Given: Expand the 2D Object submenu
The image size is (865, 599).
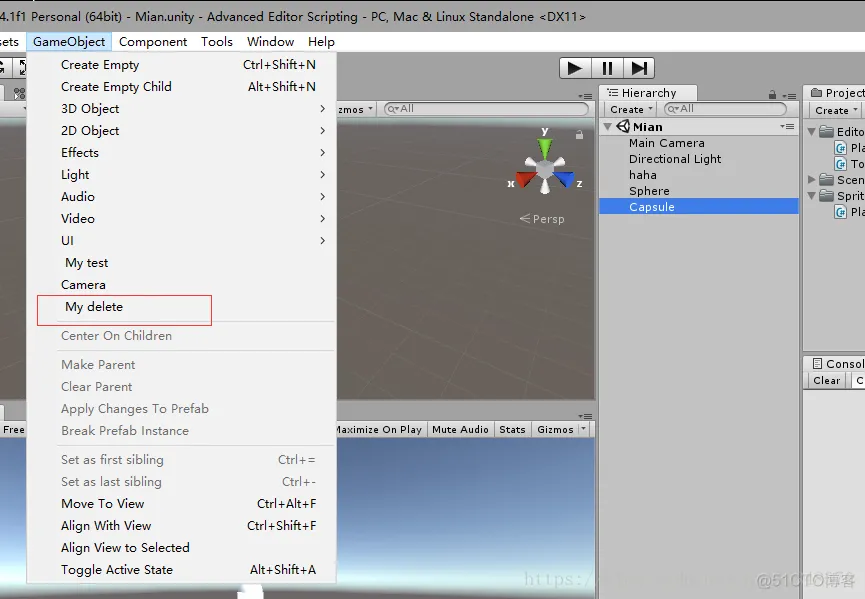Looking at the screenshot, I should click(x=181, y=131).
